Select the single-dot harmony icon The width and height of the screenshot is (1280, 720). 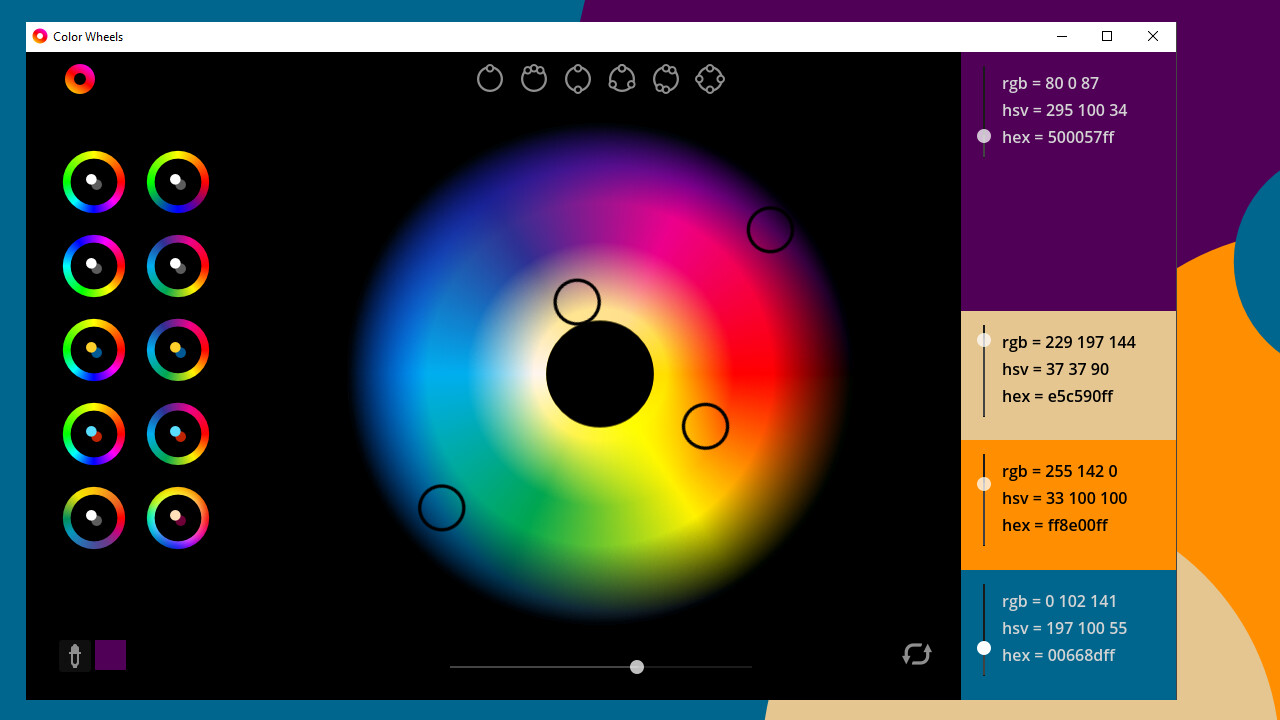tap(489, 78)
